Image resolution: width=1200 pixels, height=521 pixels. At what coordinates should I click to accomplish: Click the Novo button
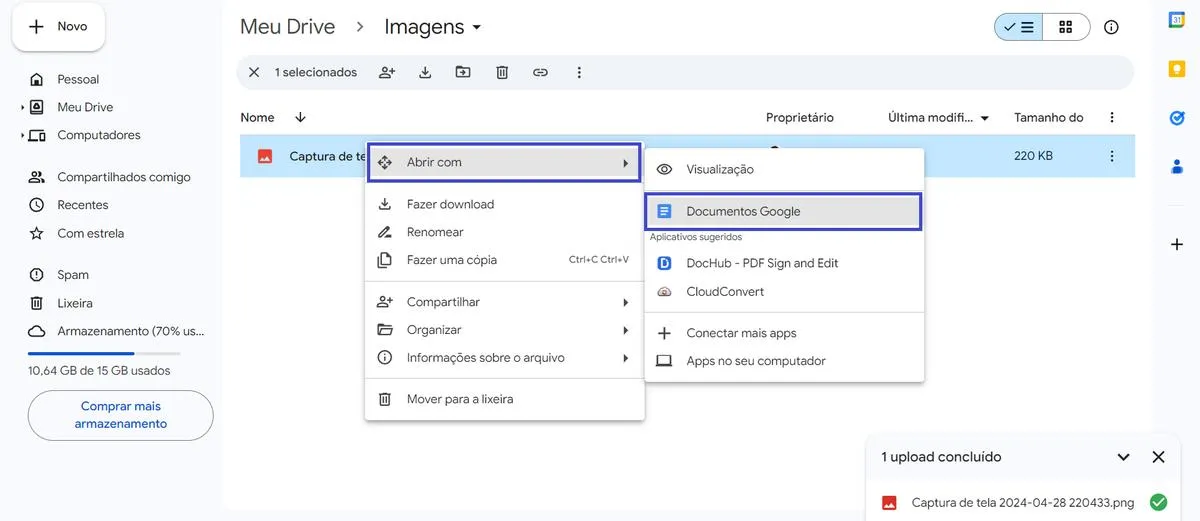(x=58, y=27)
